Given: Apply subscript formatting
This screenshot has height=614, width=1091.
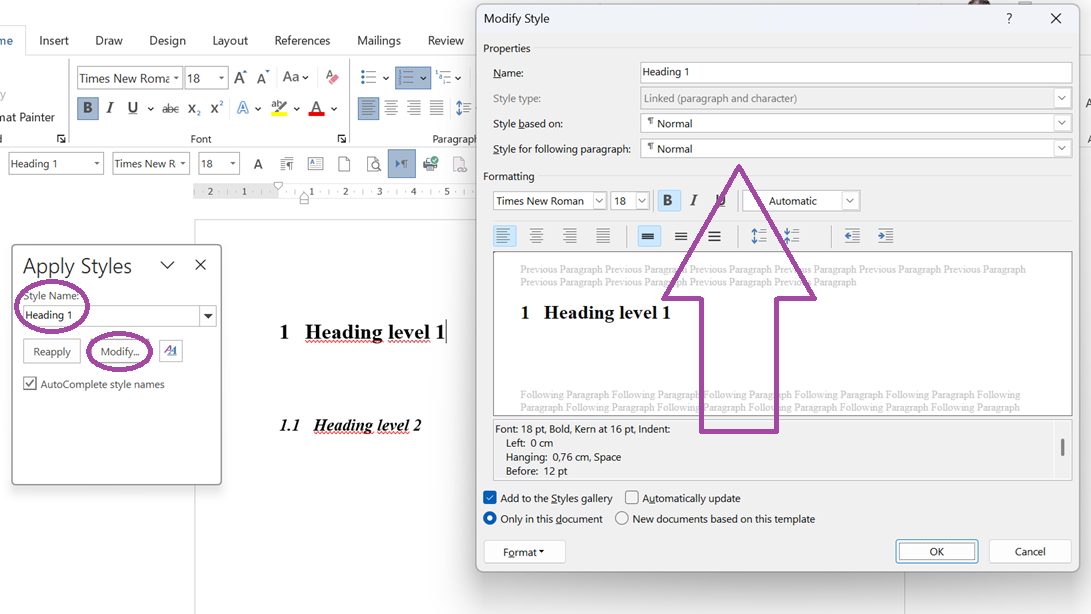Looking at the screenshot, I should [x=194, y=109].
